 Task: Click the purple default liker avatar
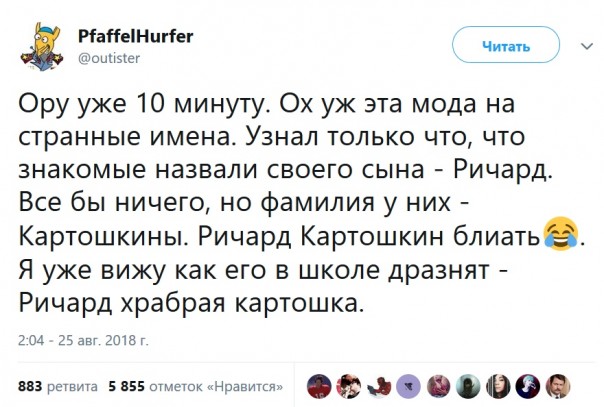(410, 385)
